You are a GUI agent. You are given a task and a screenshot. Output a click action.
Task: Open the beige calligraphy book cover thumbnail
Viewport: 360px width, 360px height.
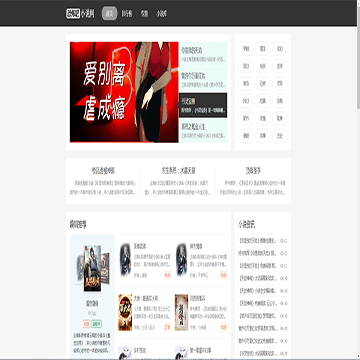[x=181, y=312]
